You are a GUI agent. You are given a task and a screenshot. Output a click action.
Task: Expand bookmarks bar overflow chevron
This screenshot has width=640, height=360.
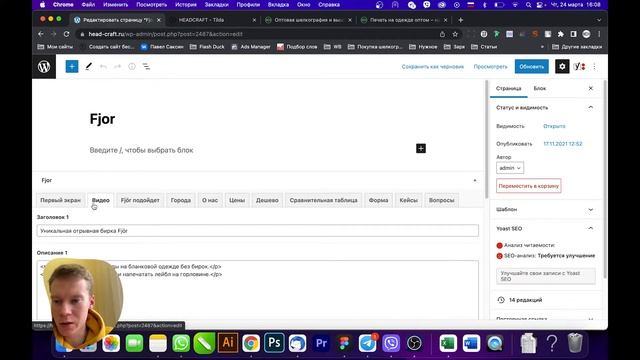(542, 47)
